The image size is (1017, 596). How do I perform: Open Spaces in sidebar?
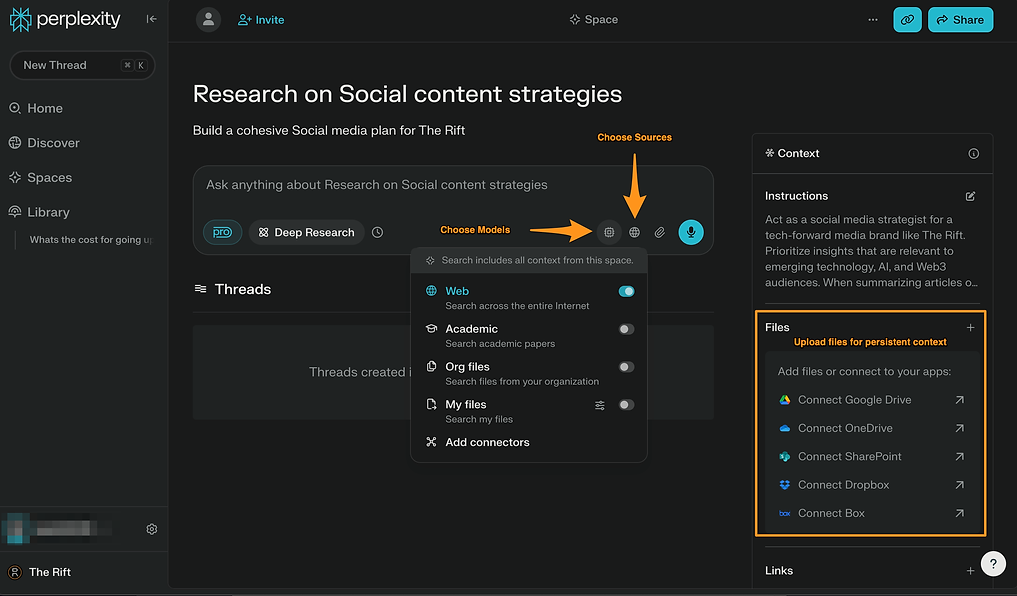40,178
